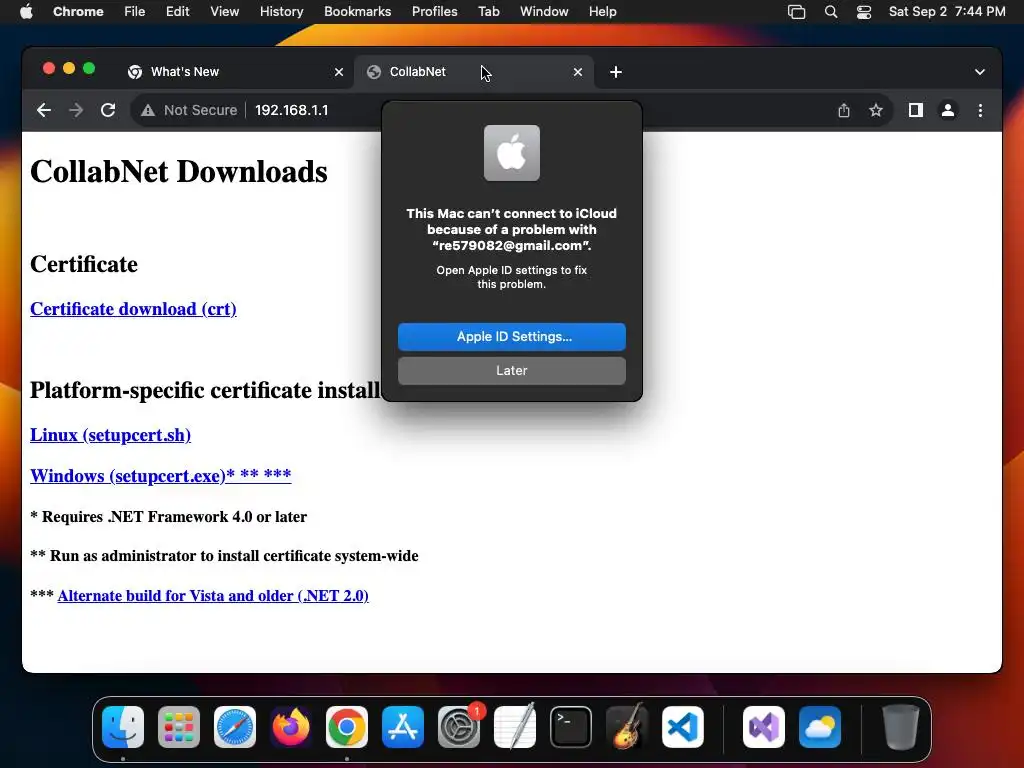Close the What's New tab
Screen dimensions: 1024x768
(338, 72)
